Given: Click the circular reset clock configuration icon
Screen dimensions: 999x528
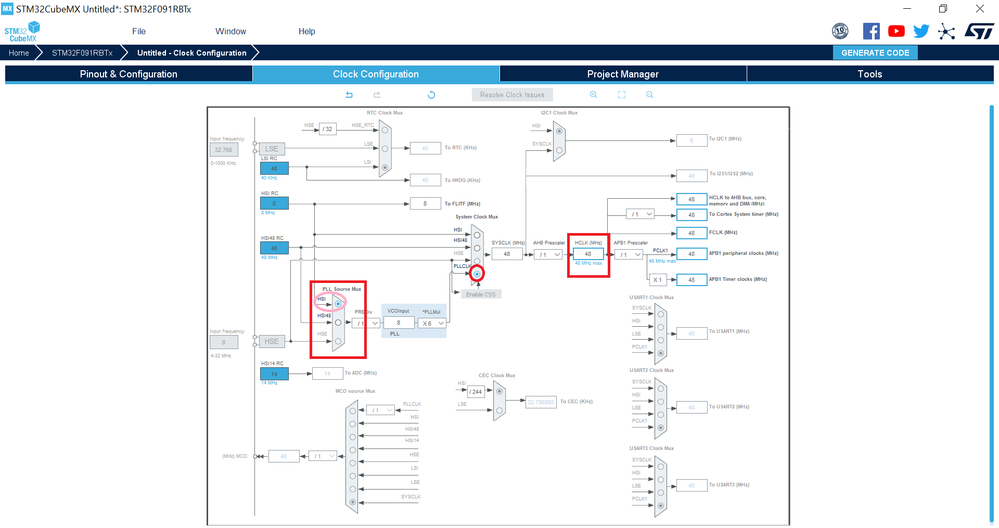Looking at the screenshot, I should [431, 95].
